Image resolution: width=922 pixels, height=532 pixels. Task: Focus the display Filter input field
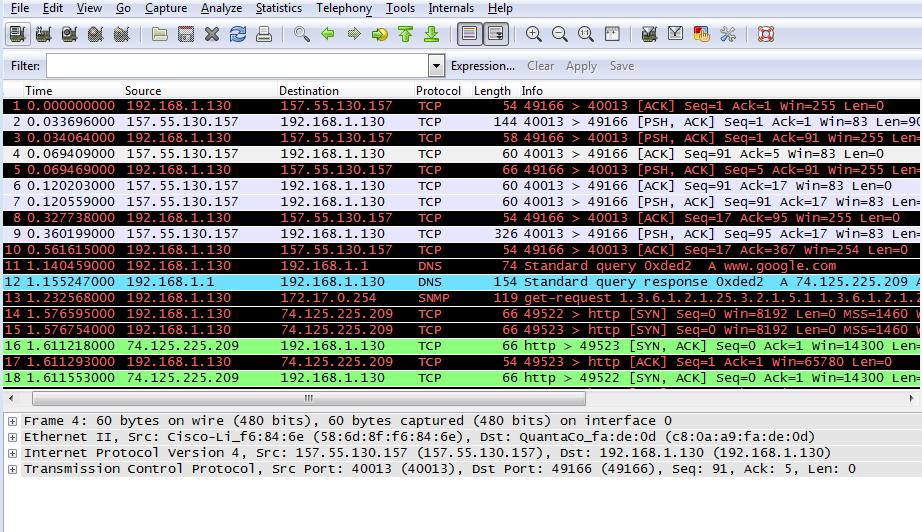(x=238, y=66)
